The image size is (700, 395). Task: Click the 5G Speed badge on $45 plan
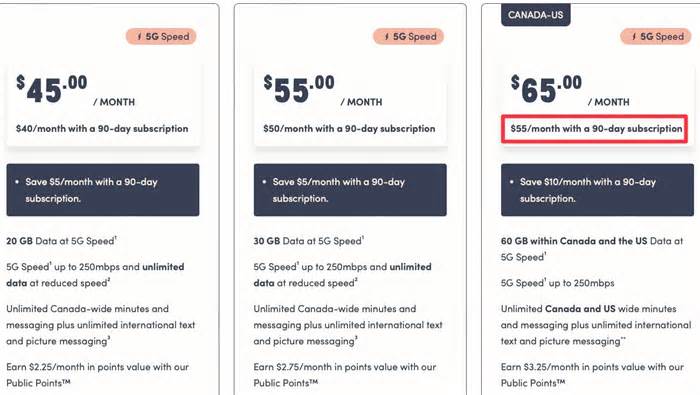click(161, 37)
